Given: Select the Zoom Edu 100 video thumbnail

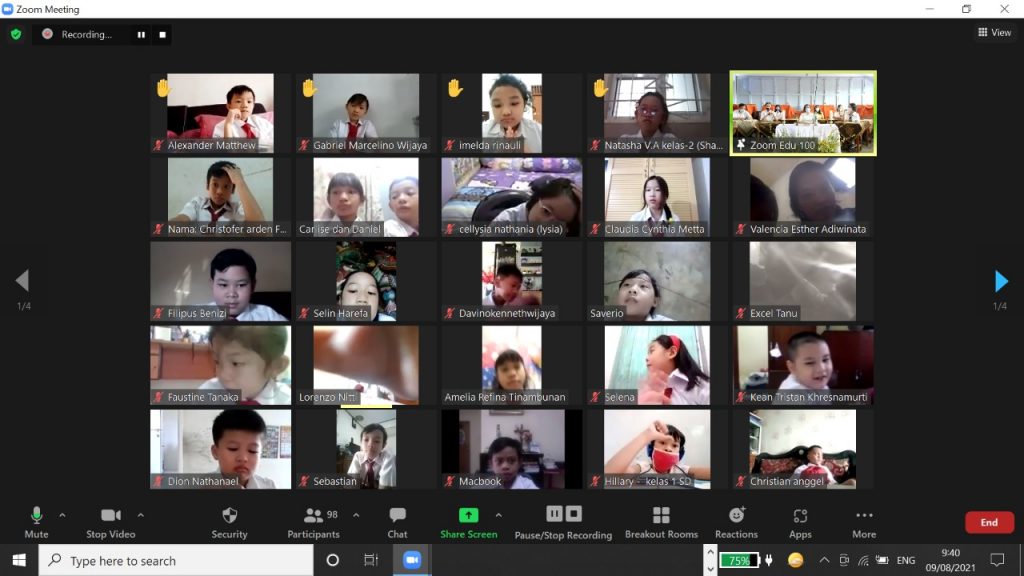Looking at the screenshot, I should 803,112.
